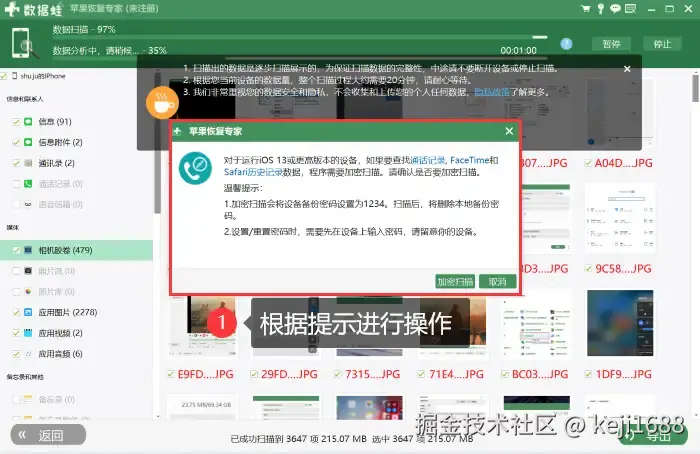Click the 应用音频 app audio icon
The width and height of the screenshot is (700, 454).
click(28, 354)
